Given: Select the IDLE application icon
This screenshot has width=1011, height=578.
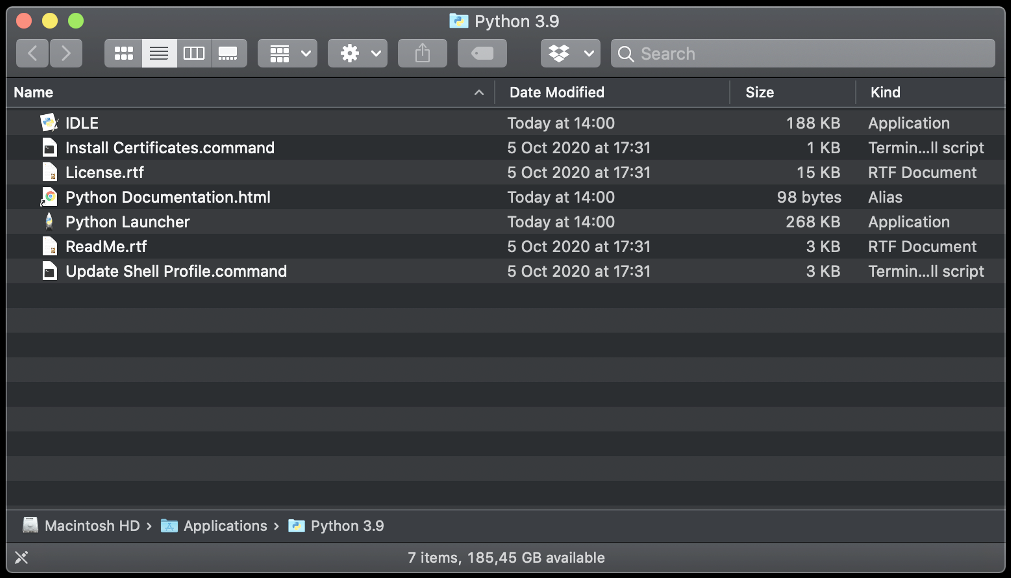Looking at the screenshot, I should pyautogui.click(x=49, y=123).
